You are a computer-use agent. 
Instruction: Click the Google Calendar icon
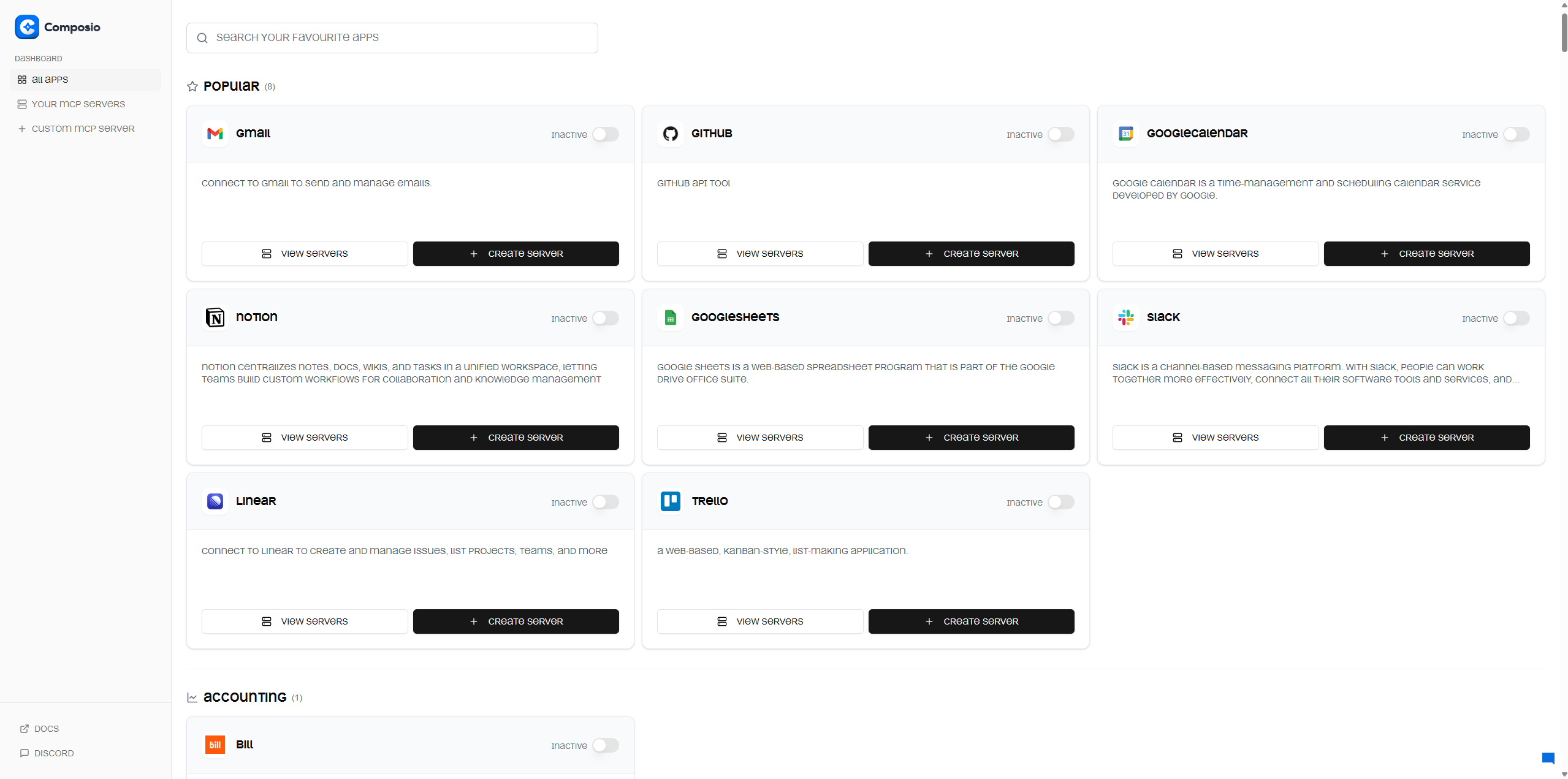coord(1126,134)
